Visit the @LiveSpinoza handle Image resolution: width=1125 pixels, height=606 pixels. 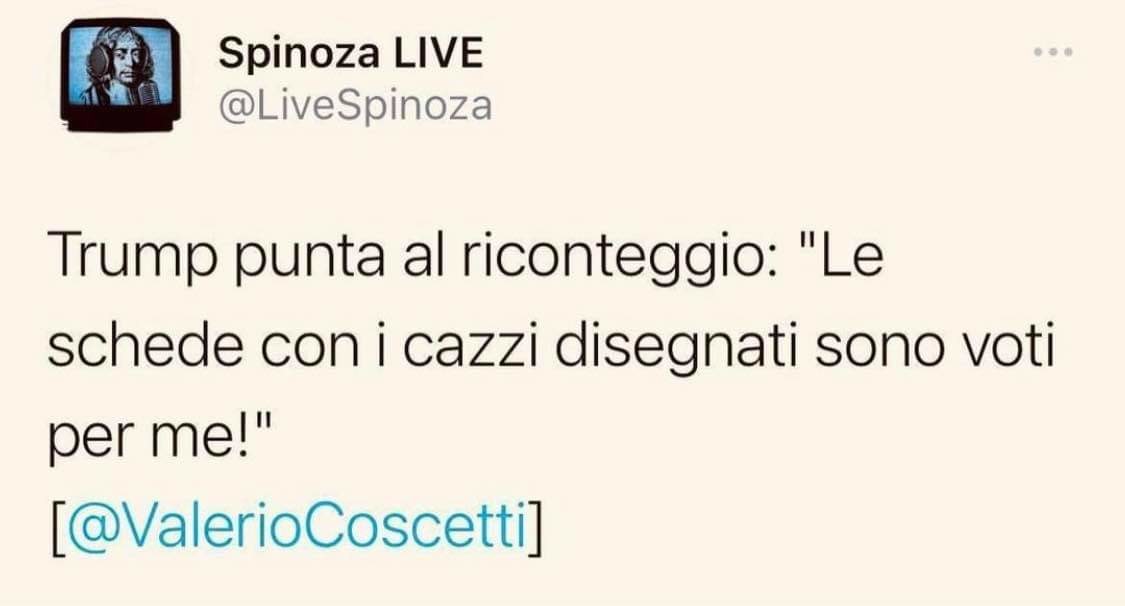coord(355,107)
